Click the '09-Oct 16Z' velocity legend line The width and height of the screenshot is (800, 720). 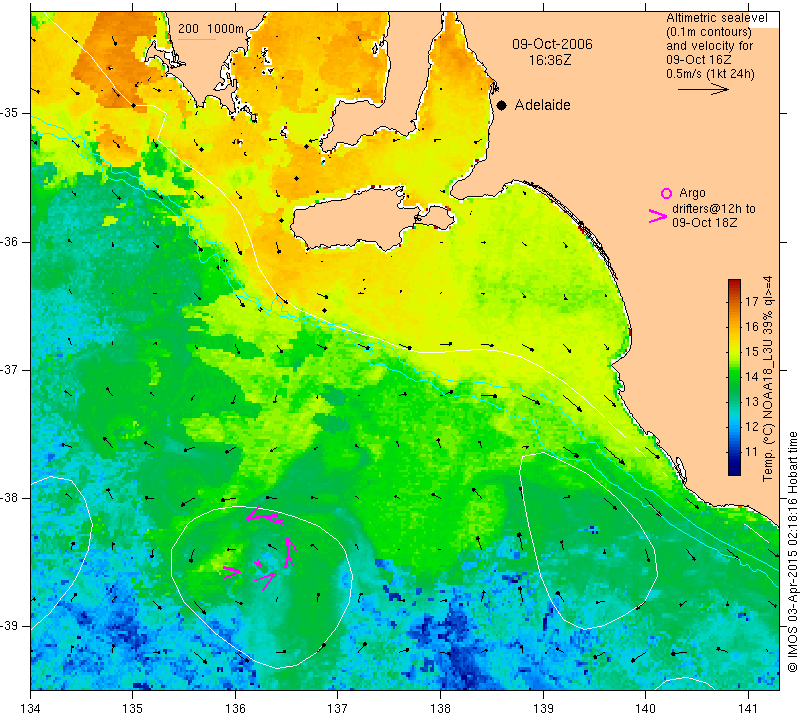(698, 60)
